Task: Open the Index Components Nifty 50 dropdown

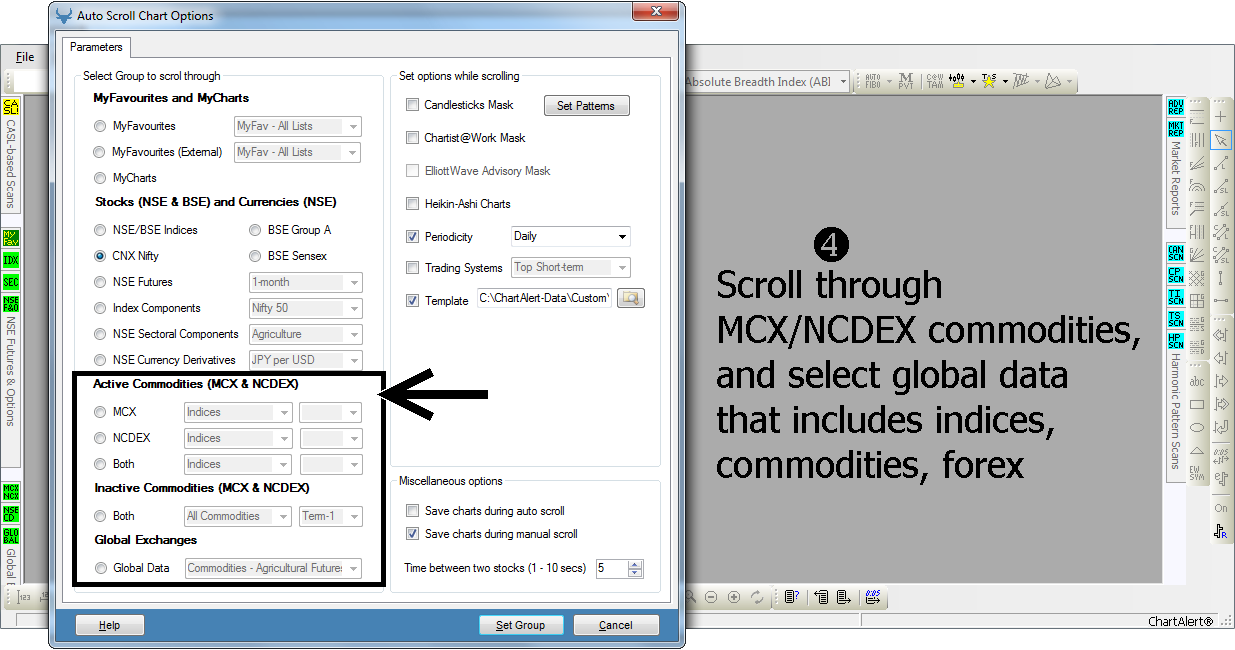Action: (x=305, y=308)
